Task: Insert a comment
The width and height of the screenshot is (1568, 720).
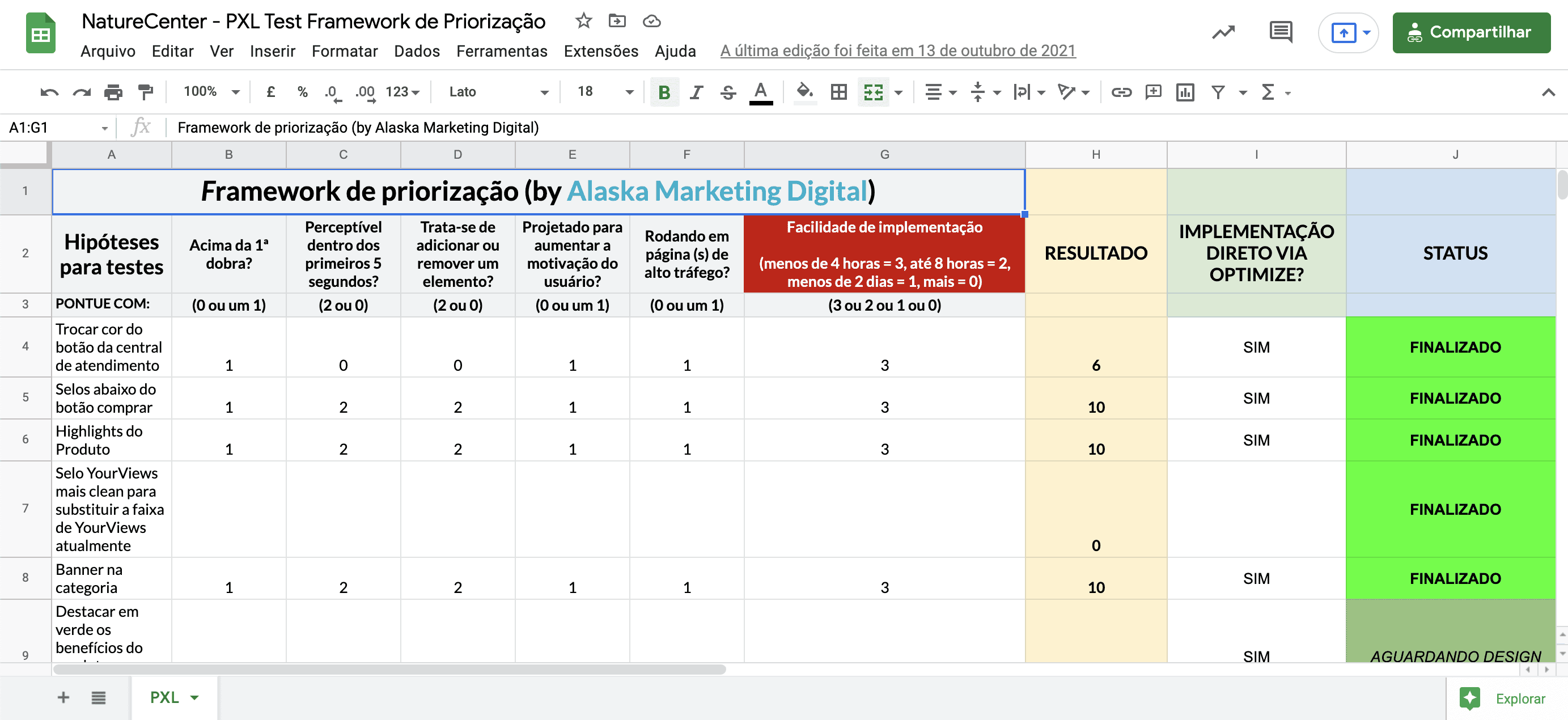Action: 1154,92
